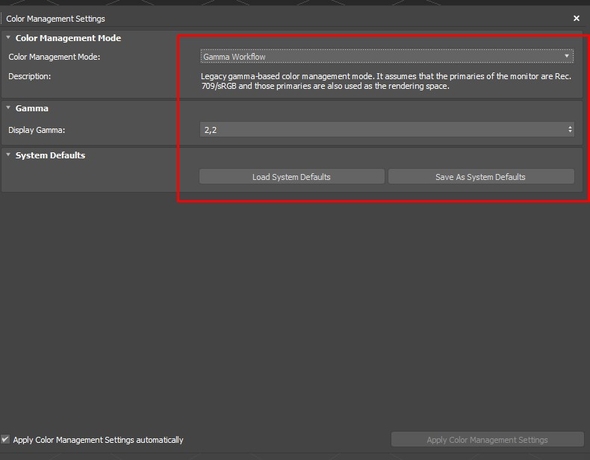Click Load System Defaults

pos(292,177)
